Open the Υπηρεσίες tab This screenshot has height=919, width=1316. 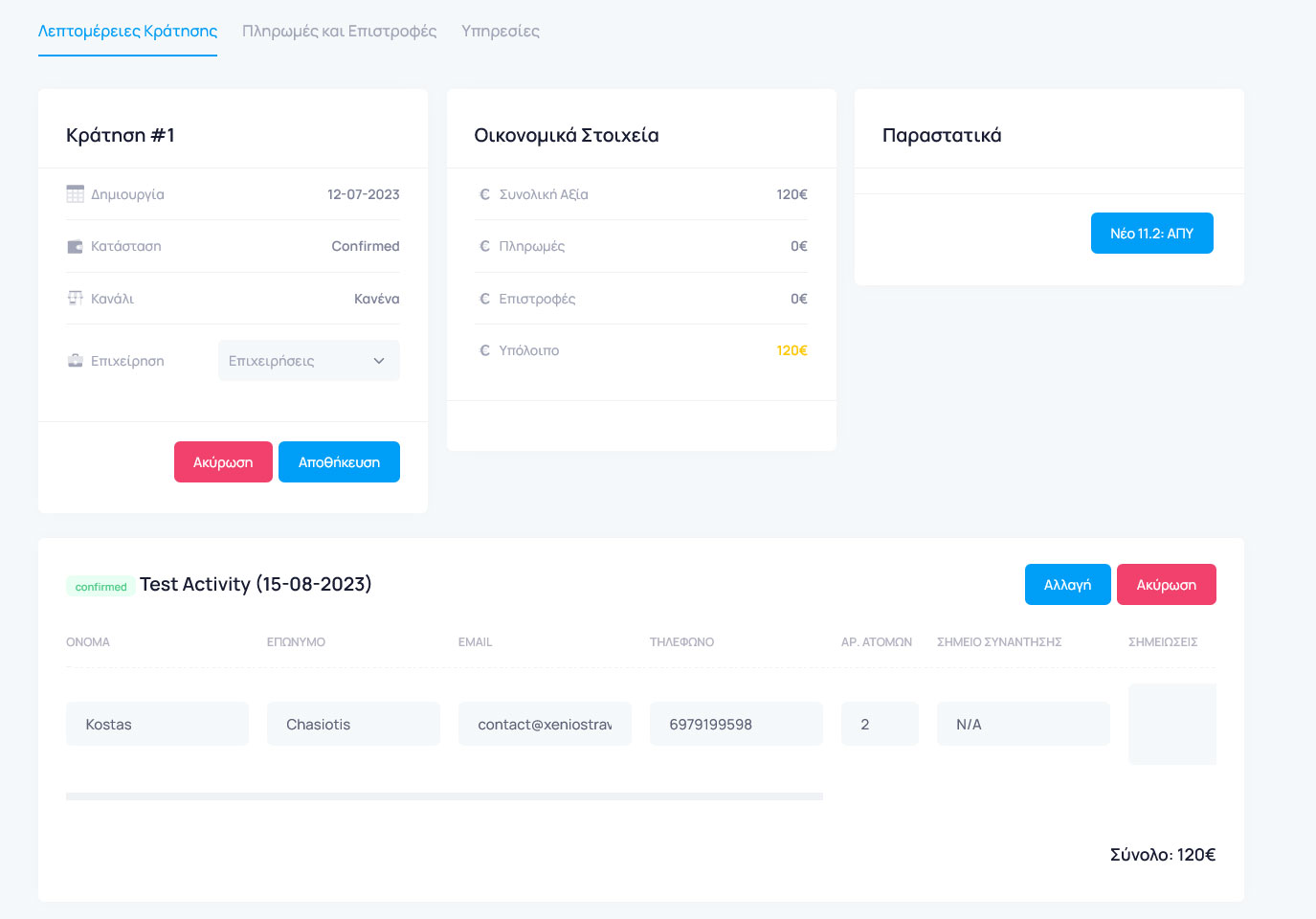point(500,31)
